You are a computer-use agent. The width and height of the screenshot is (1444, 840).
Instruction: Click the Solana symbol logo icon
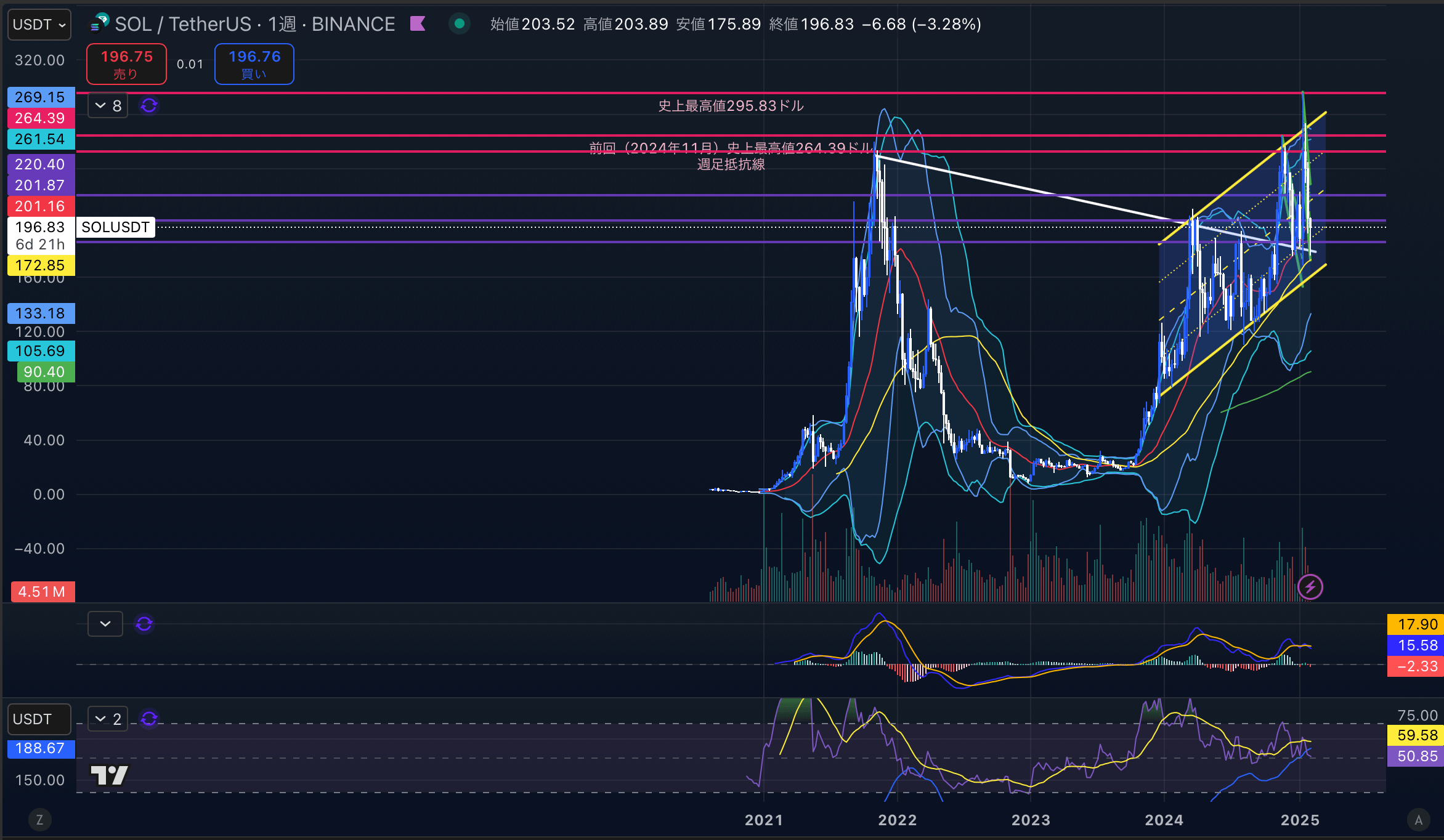[100, 23]
